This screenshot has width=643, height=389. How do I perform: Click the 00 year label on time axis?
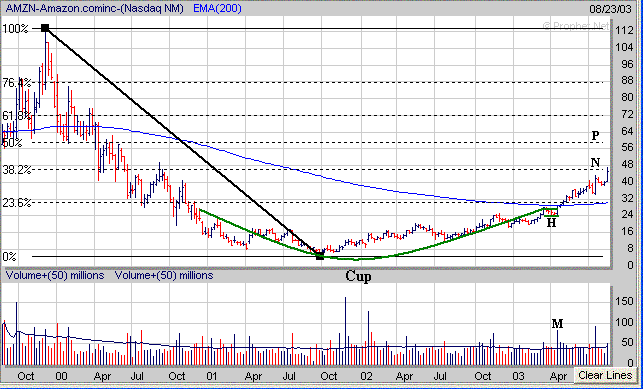click(62, 376)
